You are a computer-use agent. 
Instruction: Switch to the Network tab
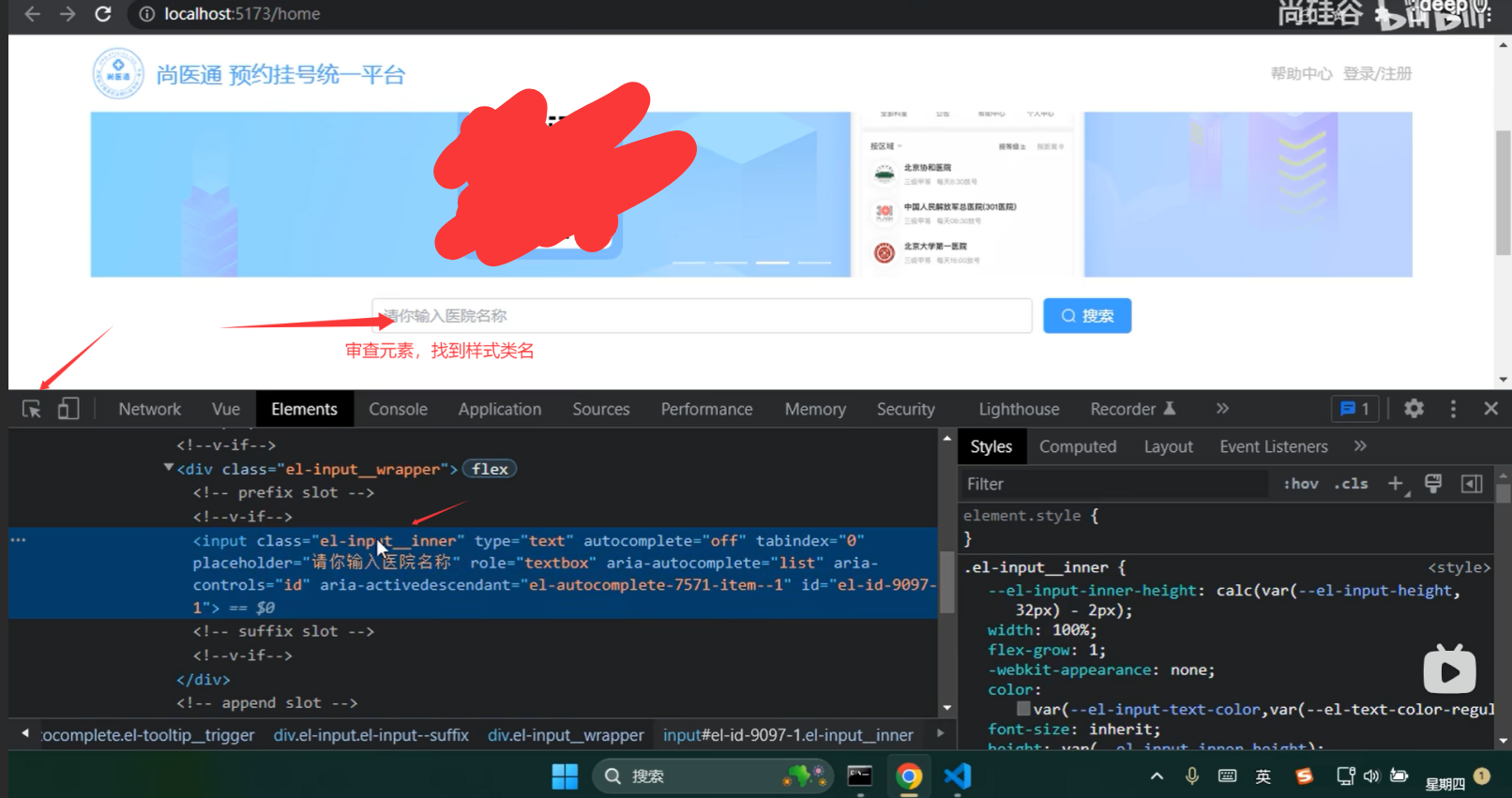(150, 409)
